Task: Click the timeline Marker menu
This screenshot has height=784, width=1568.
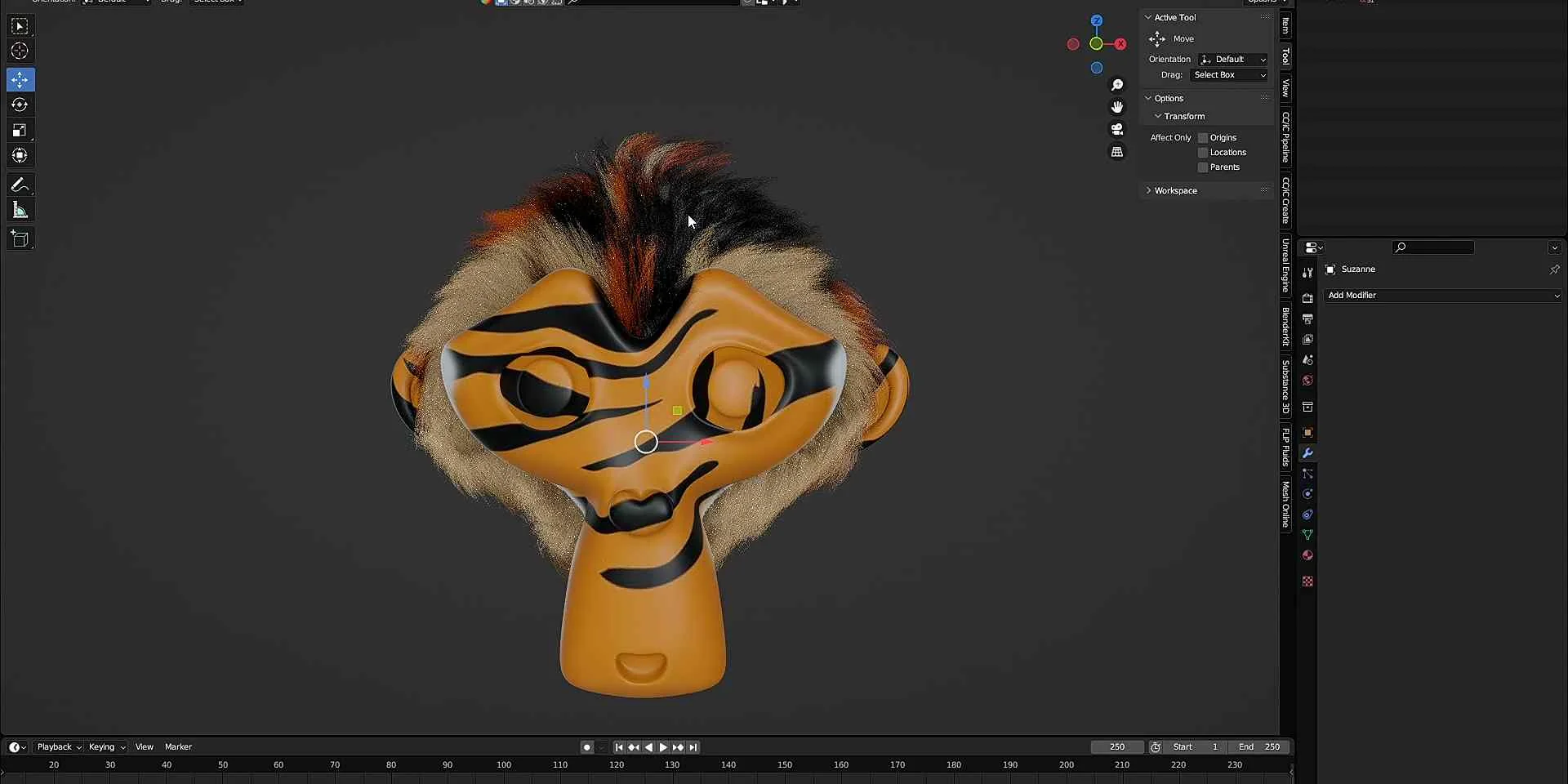Action: point(178,746)
